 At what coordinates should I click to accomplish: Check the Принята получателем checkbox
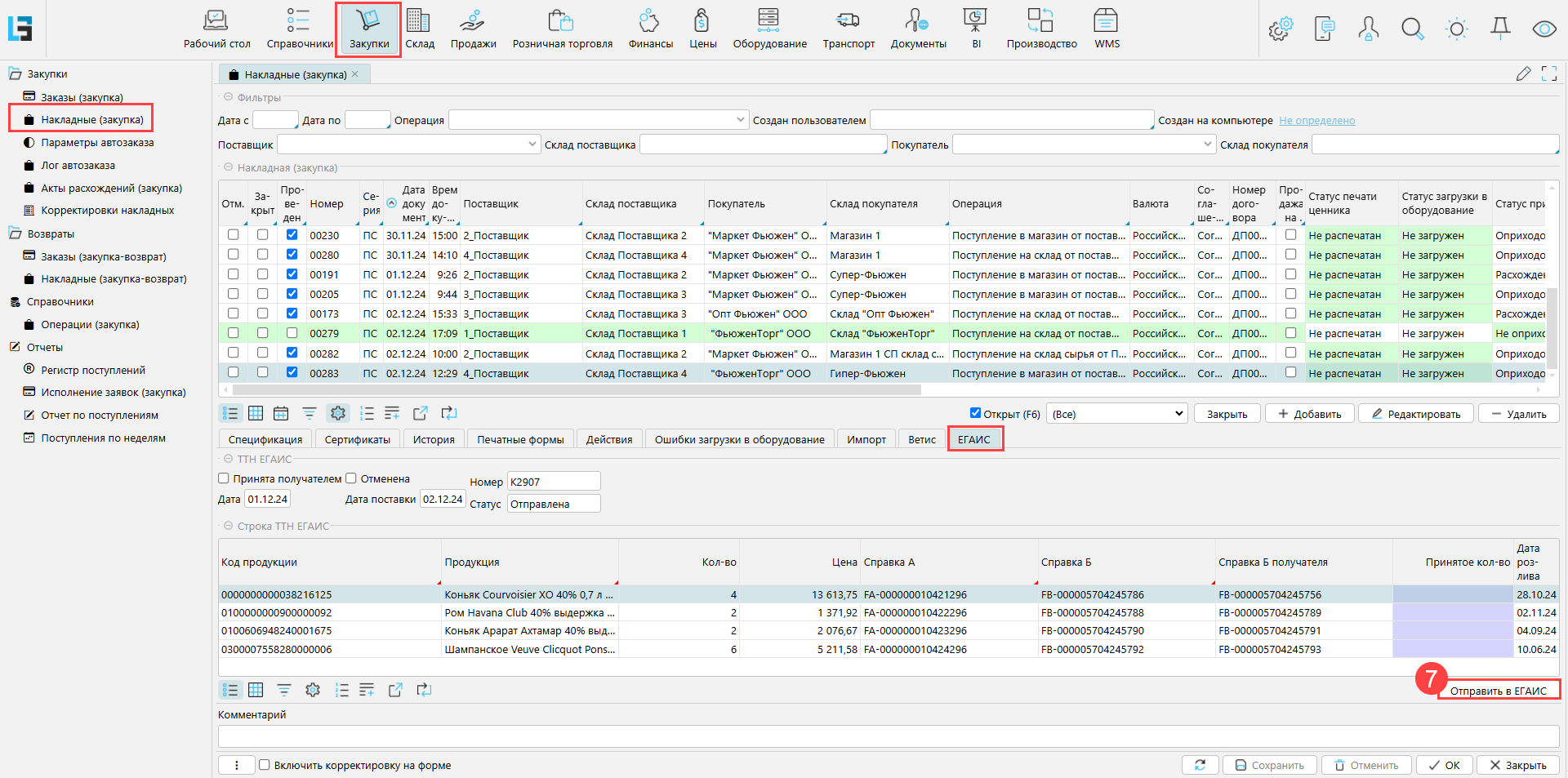pyautogui.click(x=224, y=478)
